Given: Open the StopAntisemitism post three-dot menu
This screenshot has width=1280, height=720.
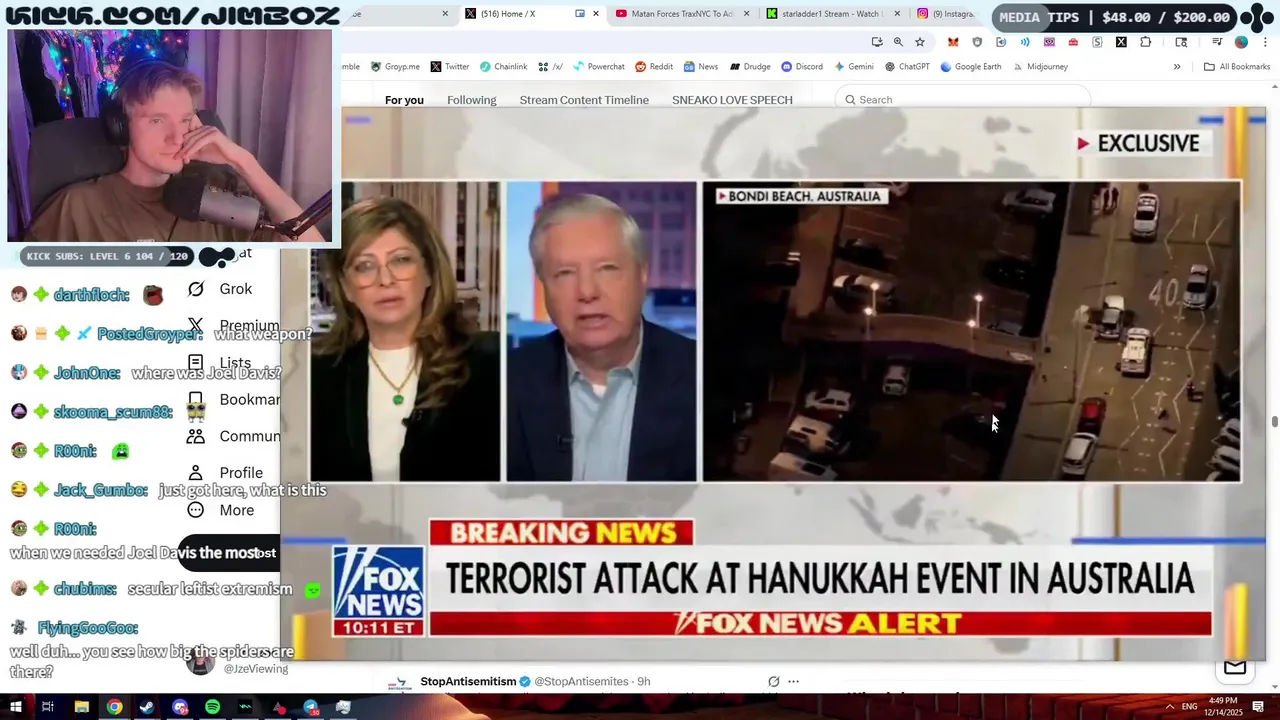Looking at the screenshot, I should pos(793,682).
